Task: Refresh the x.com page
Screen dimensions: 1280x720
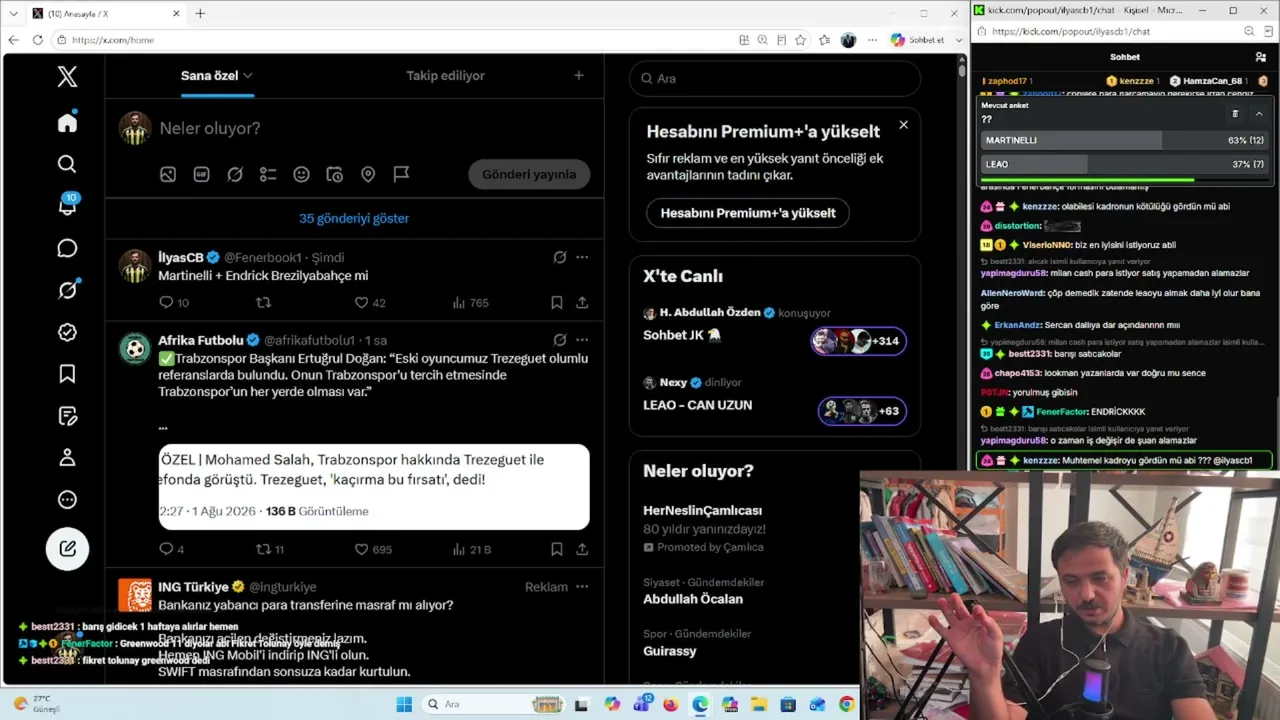Action: tap(38, 40)
